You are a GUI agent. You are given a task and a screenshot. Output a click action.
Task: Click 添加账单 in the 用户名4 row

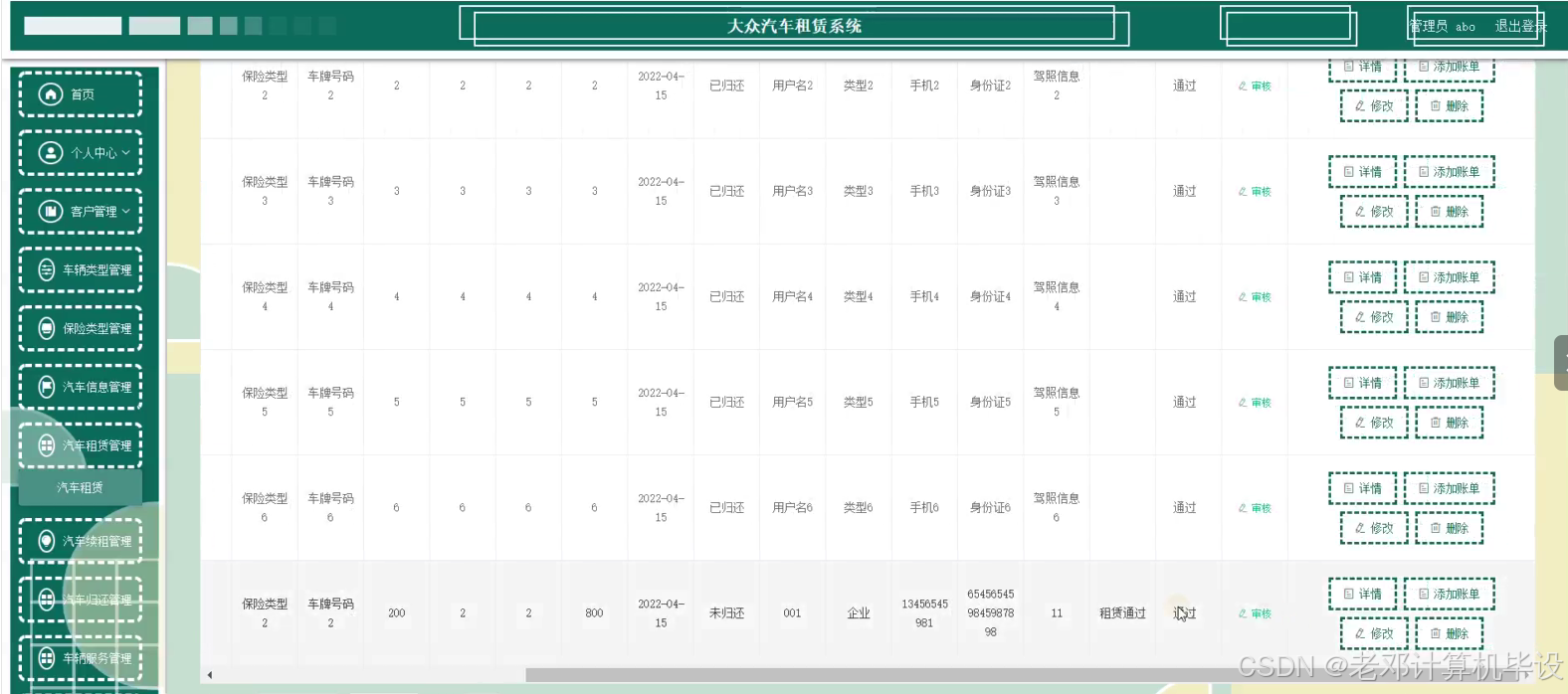(1449, 277)
